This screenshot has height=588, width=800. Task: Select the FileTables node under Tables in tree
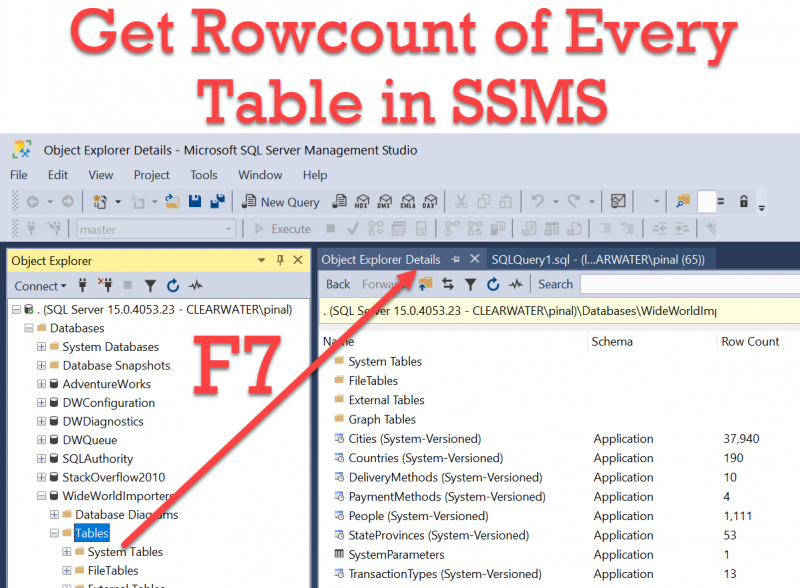click(x=113, y=570)
